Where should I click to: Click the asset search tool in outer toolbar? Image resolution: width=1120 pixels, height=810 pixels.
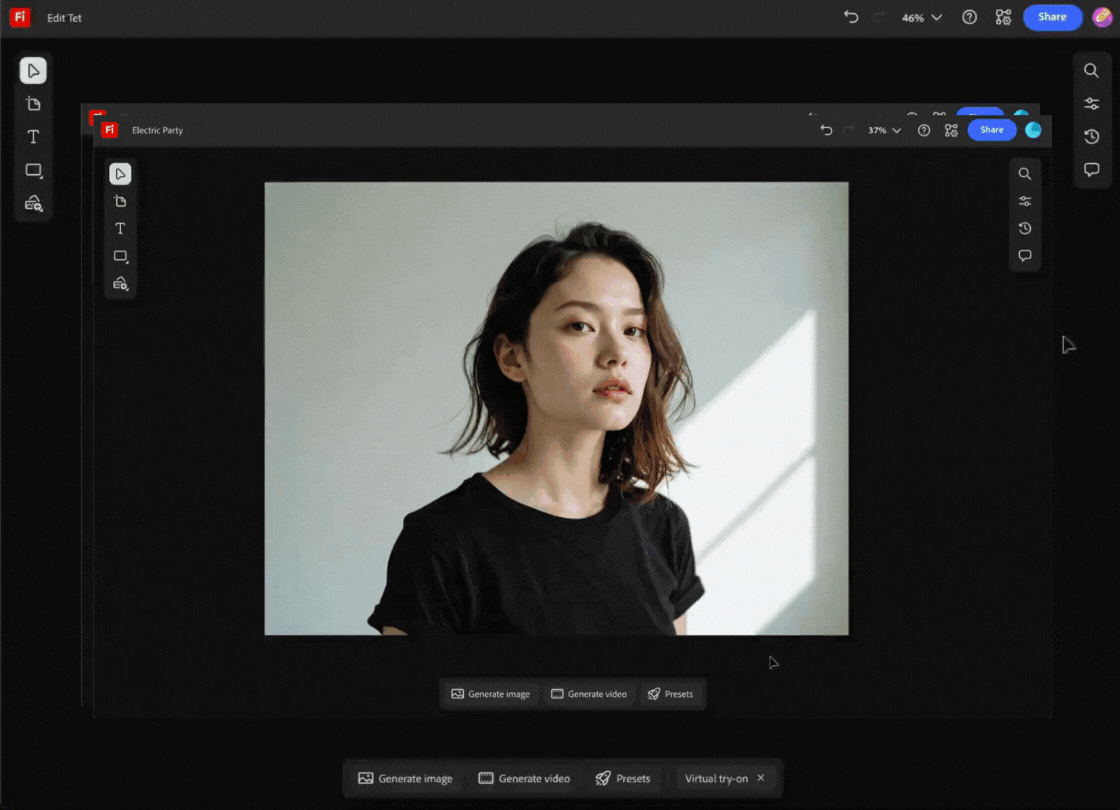click(x=33, y=204)
